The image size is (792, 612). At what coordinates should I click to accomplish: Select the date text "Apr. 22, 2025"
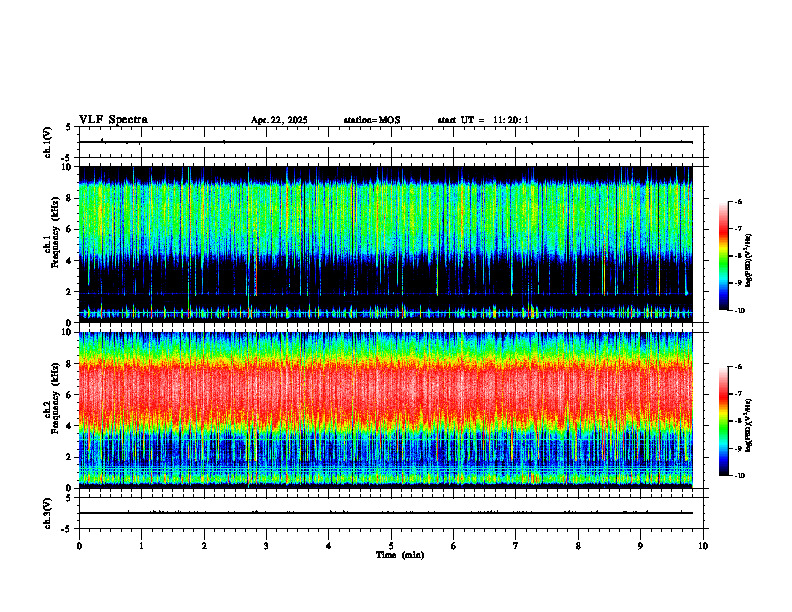pyautogui.click(x=279, y=120)
